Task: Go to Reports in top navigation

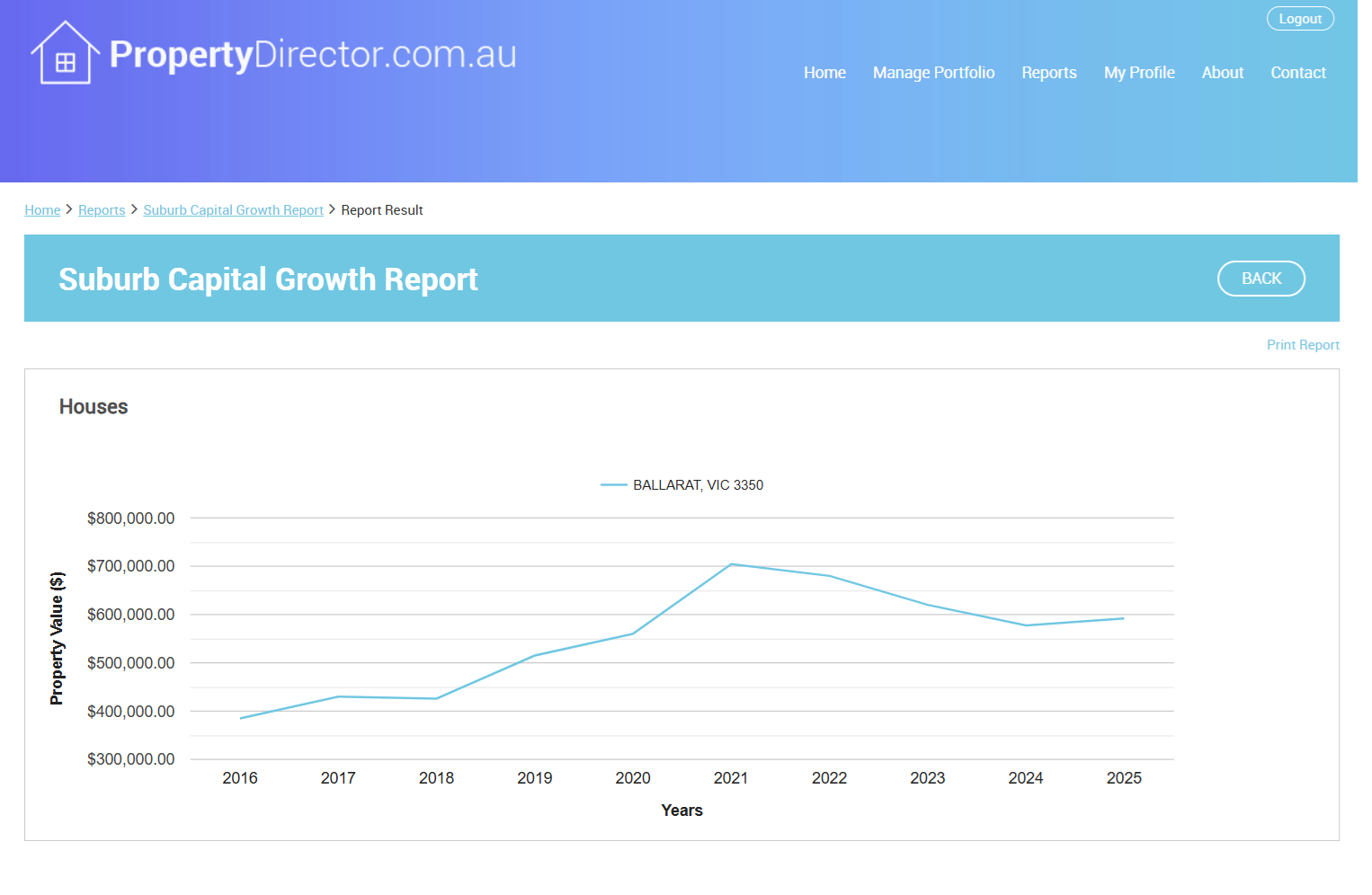Action: pos(1048,73)
